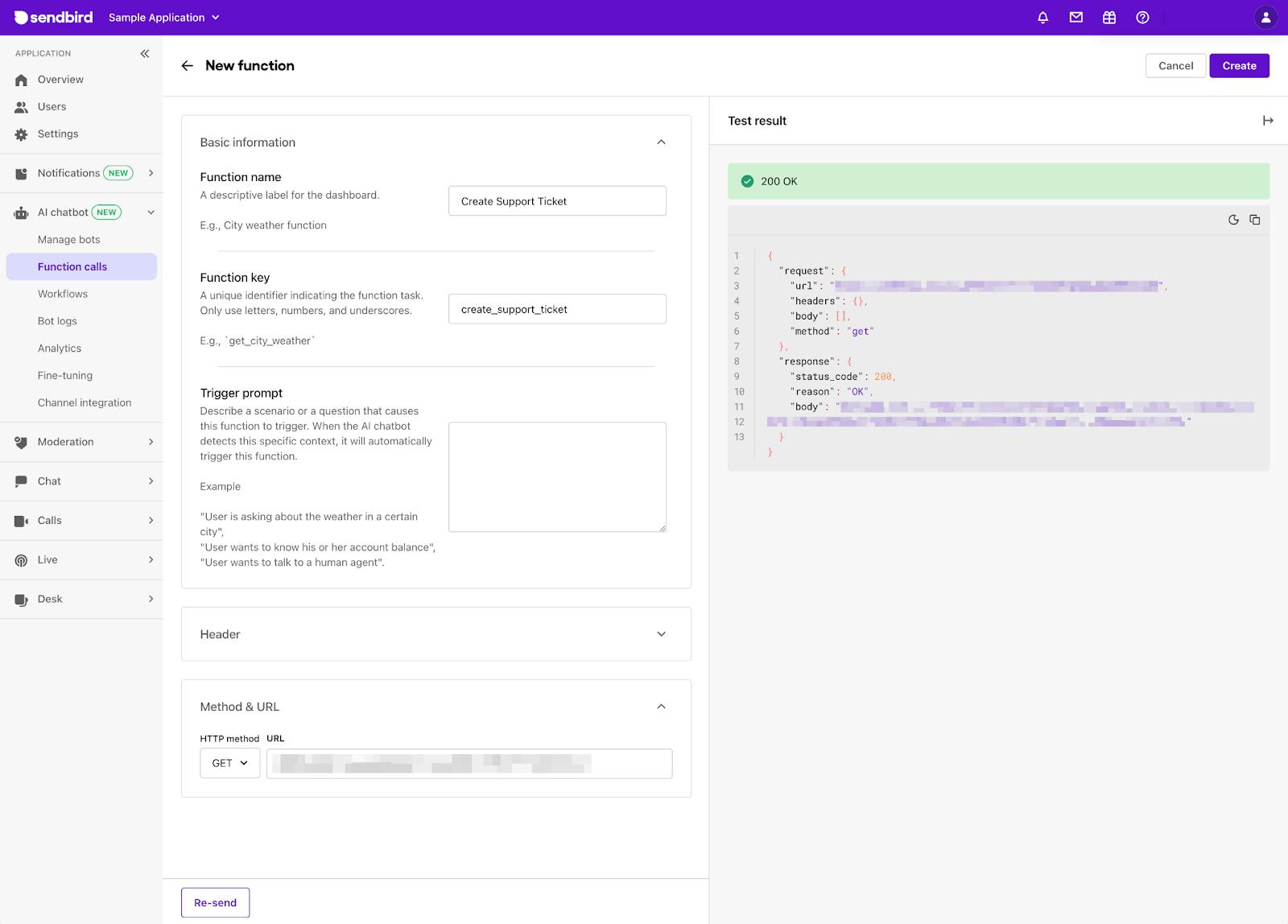
Task: Open the messages inbox icon
Action: tap(1075, 17)
